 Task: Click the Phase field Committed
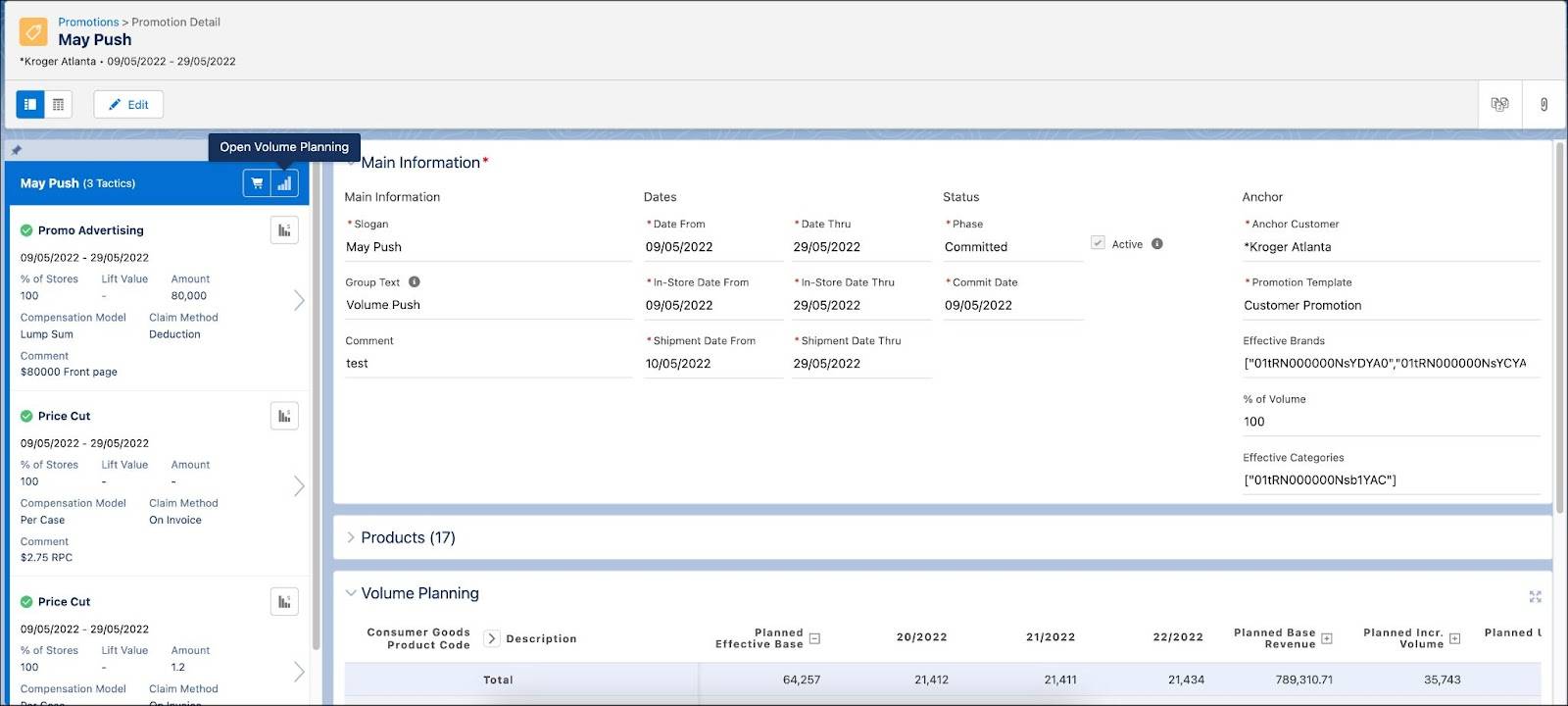click(1013, 247)
